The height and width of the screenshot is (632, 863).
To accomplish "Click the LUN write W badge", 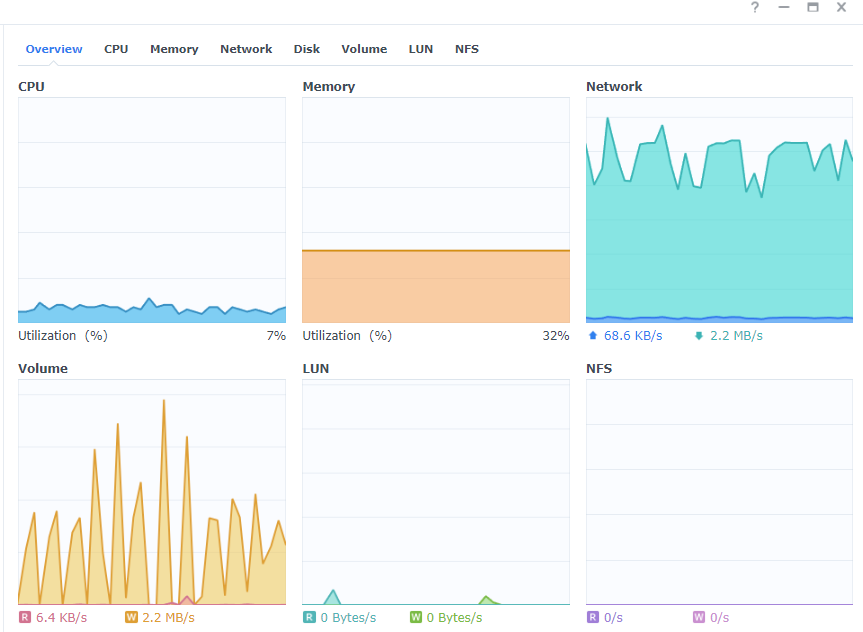I will pyautogui.click(x=415, y=618).
